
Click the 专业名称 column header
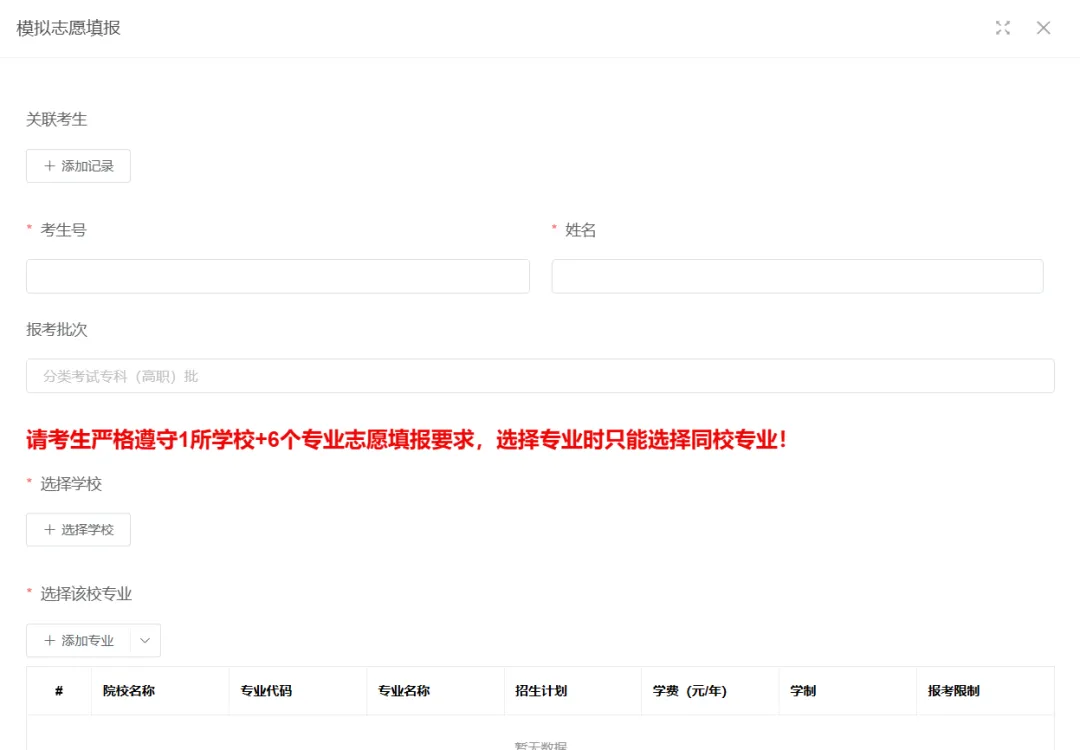(435, 691)
